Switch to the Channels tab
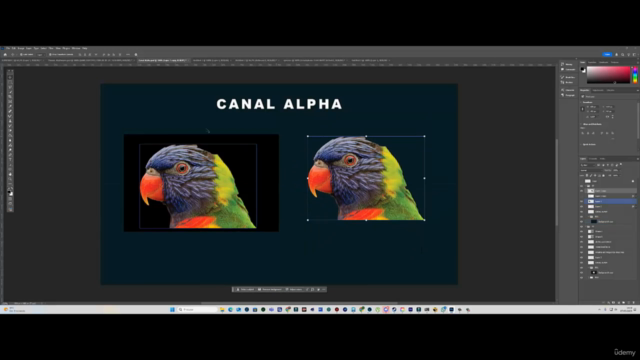 coord(593,158)
